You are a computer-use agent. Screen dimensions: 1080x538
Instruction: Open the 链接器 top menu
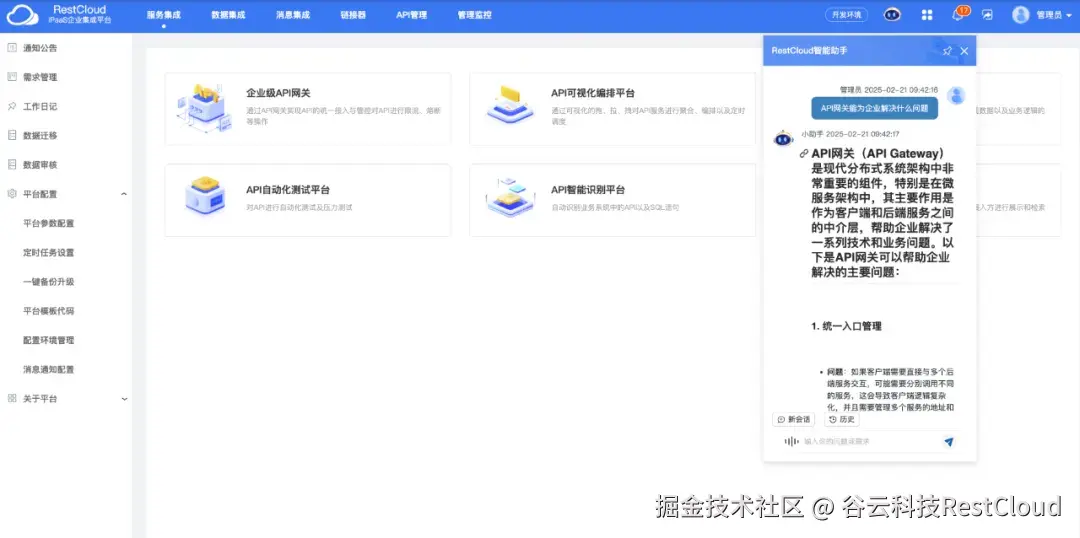click(x=353, y=14)
